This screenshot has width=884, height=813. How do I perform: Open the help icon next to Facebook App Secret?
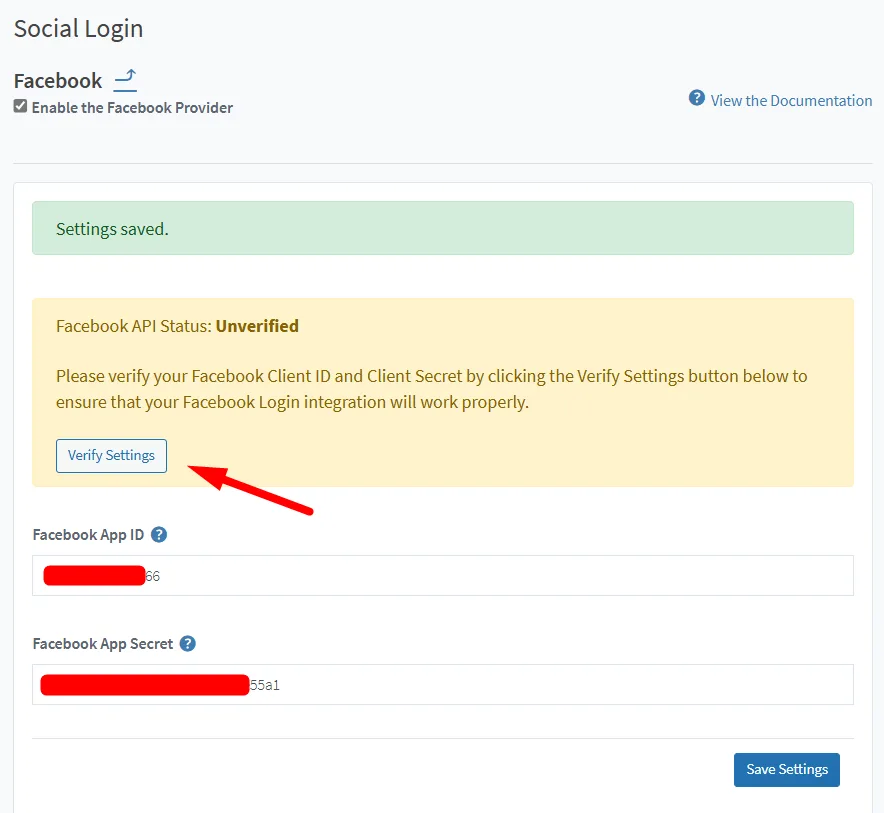pyautogui.click(x=187, y=644)
